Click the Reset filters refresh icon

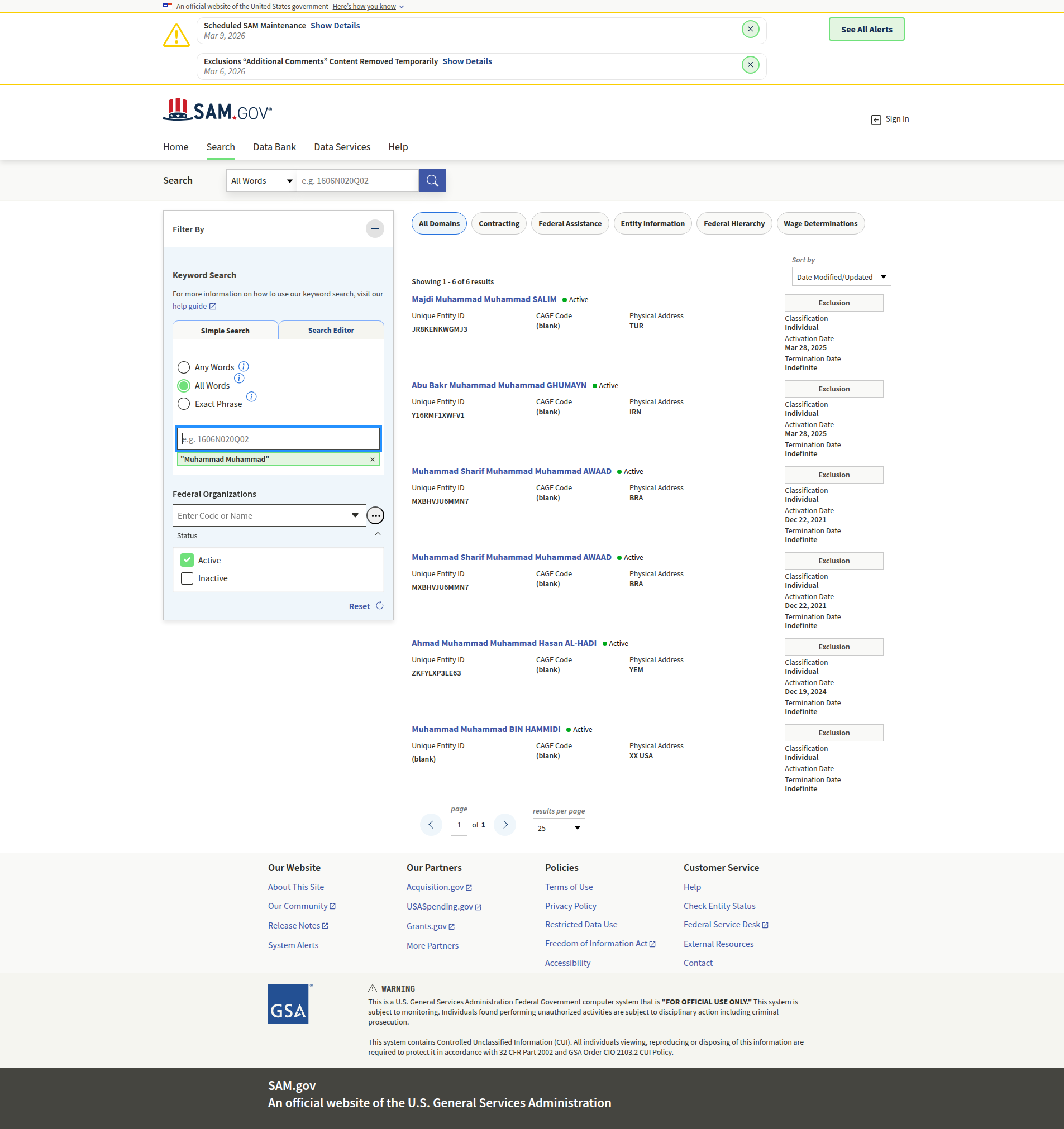(x=379, y=606)
